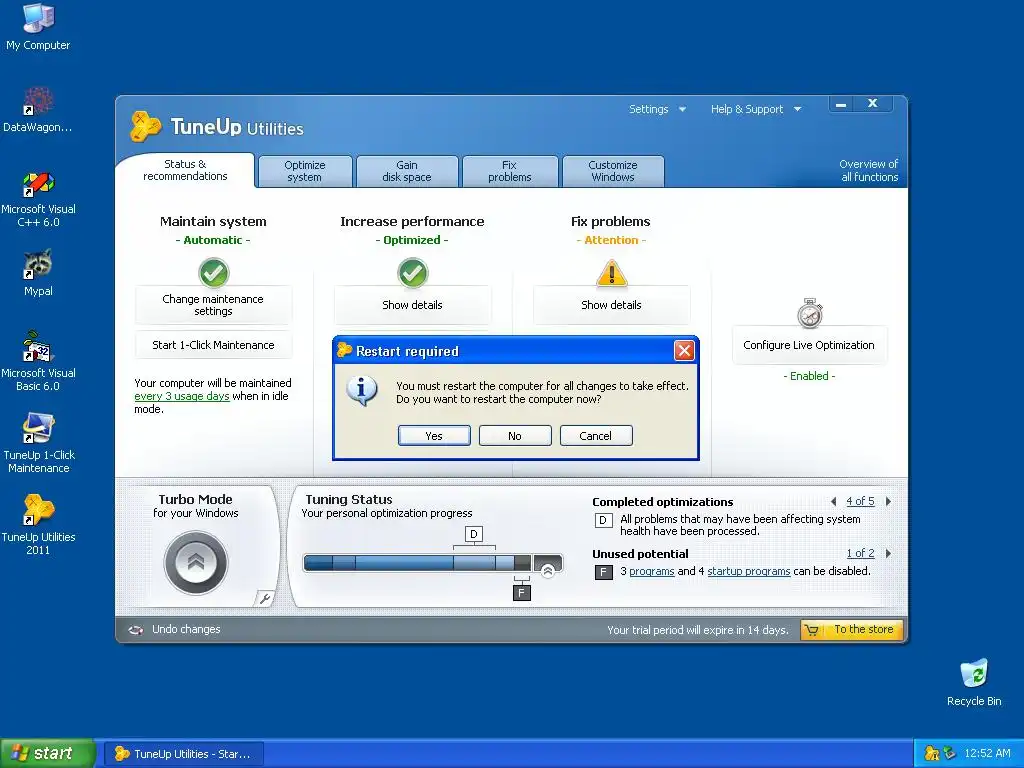Show next unused potential item
Viewport: 1024px width, 768px height.
(x=888, y=553)
